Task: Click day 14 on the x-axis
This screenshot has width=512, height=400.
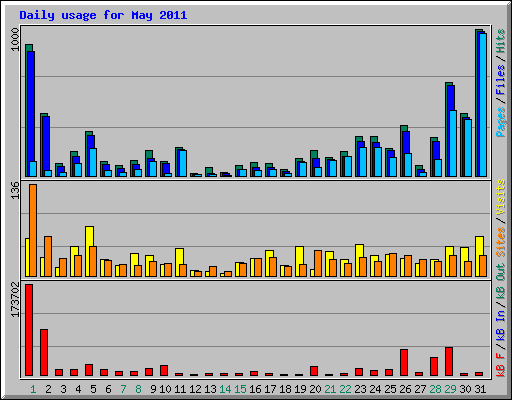Action: coord(225,389)
